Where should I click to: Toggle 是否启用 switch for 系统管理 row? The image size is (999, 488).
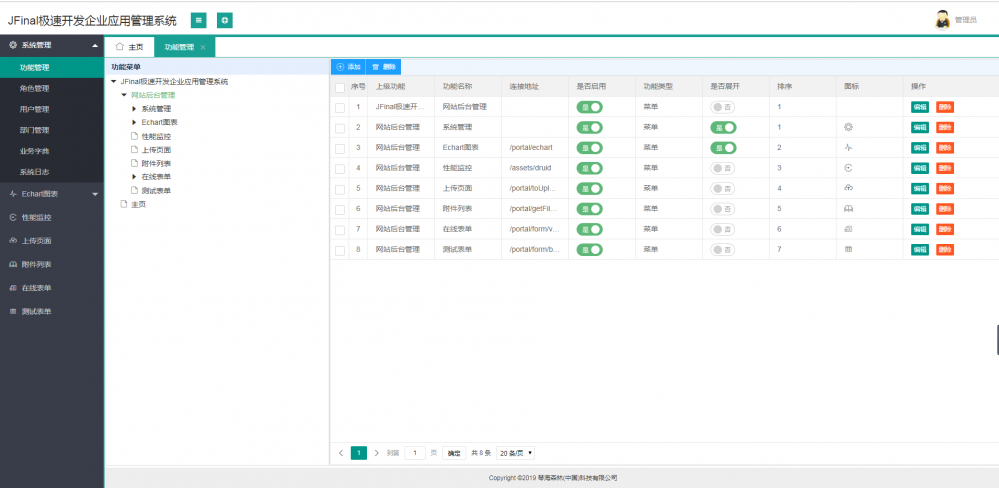click(589, 127)
